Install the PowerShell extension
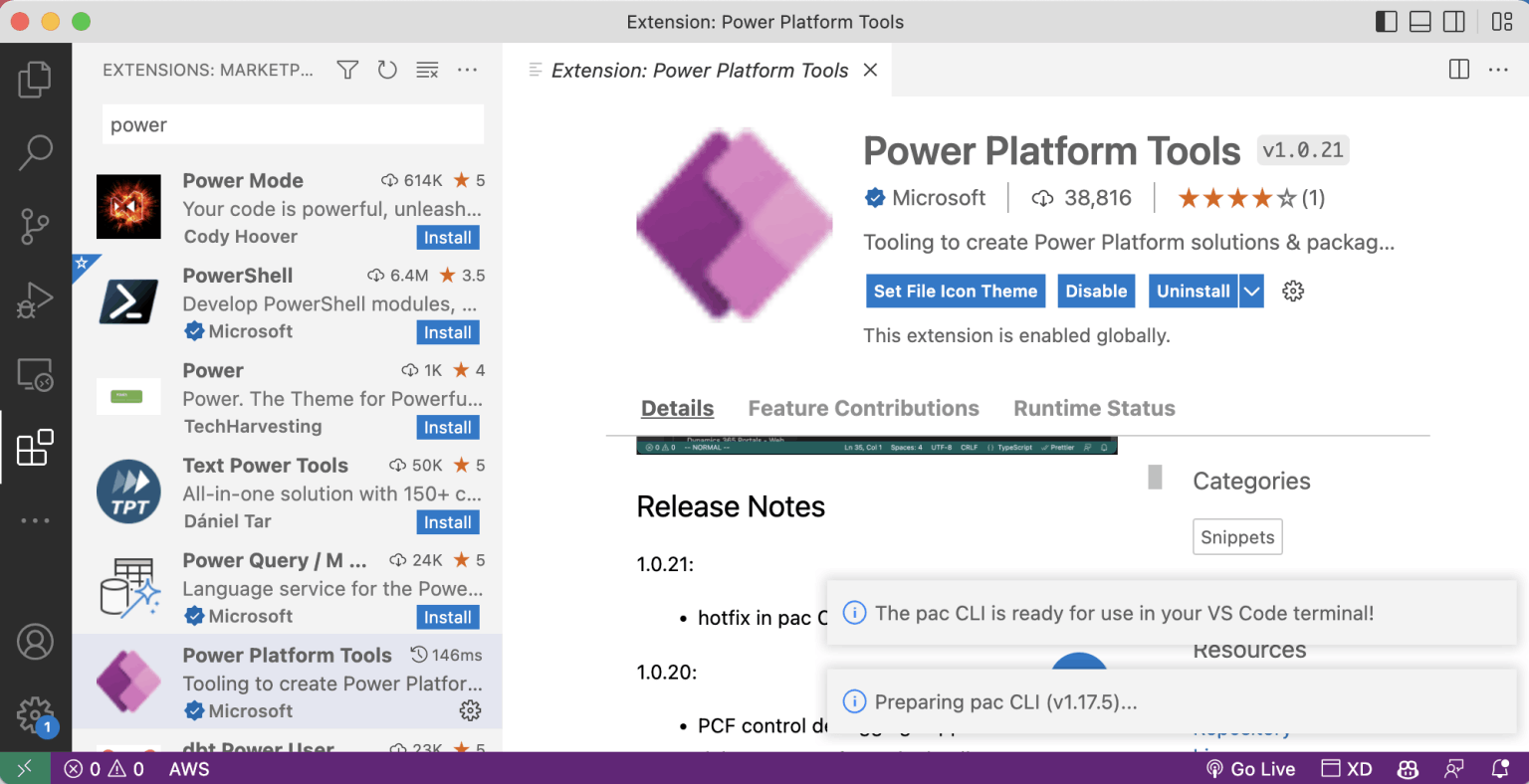Image resolution: width=1529 pixels, height=784 pixels. click(448, 332)
